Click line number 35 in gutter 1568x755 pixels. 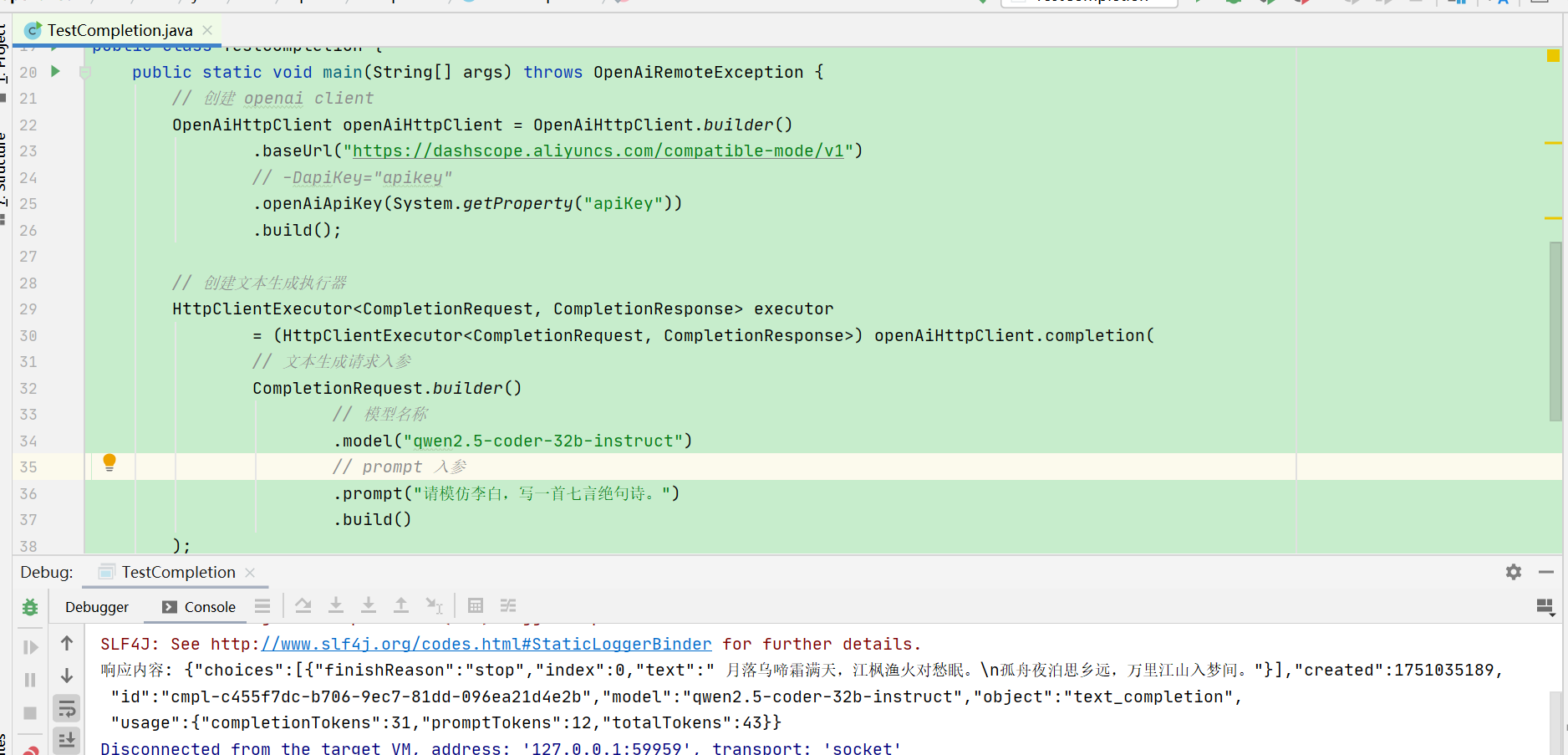[x=28, y=467]
